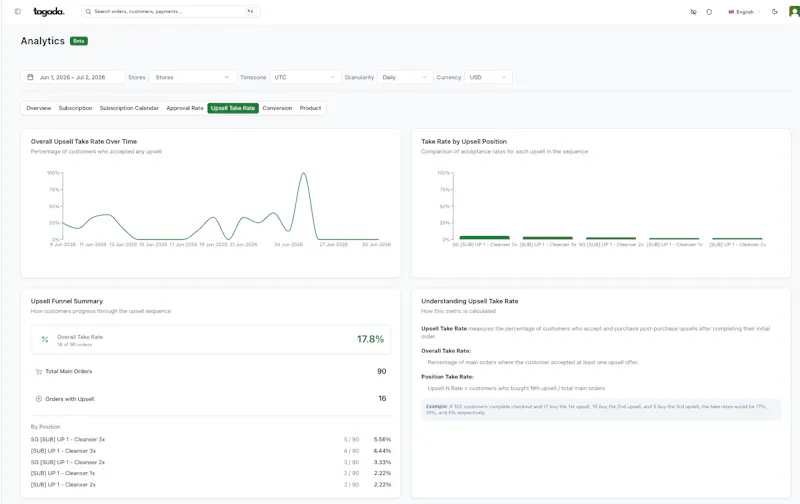Click the eye-off visibility toggle in header
Image resolution: width=800 pixels, height=504 pixels.
point(693,12)
